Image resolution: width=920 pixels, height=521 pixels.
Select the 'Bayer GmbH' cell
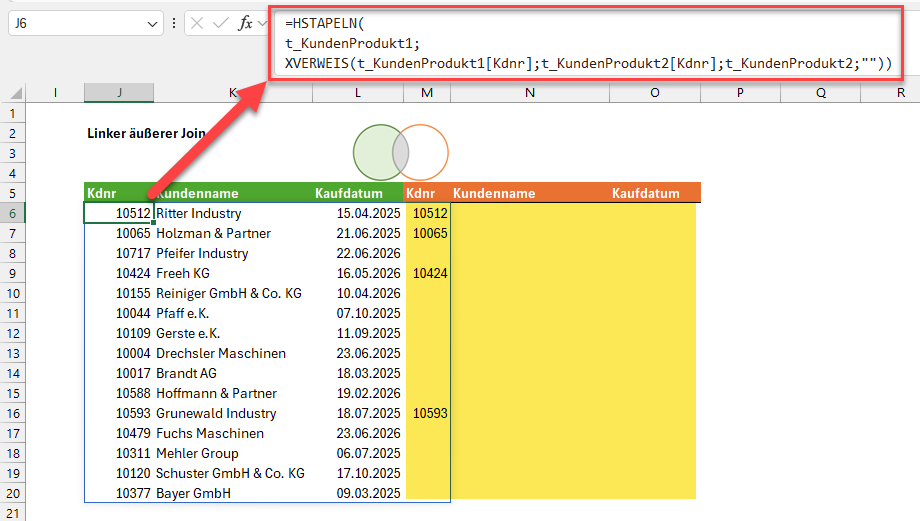[233, 493]
